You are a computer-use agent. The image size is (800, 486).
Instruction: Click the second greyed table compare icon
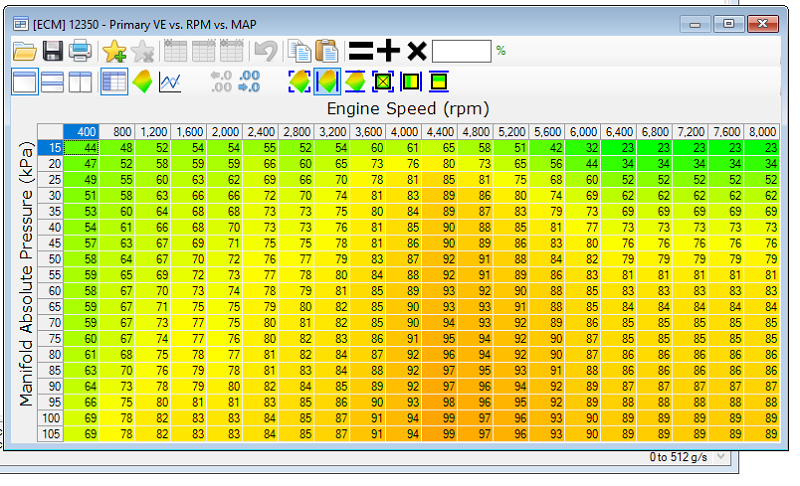204,51
